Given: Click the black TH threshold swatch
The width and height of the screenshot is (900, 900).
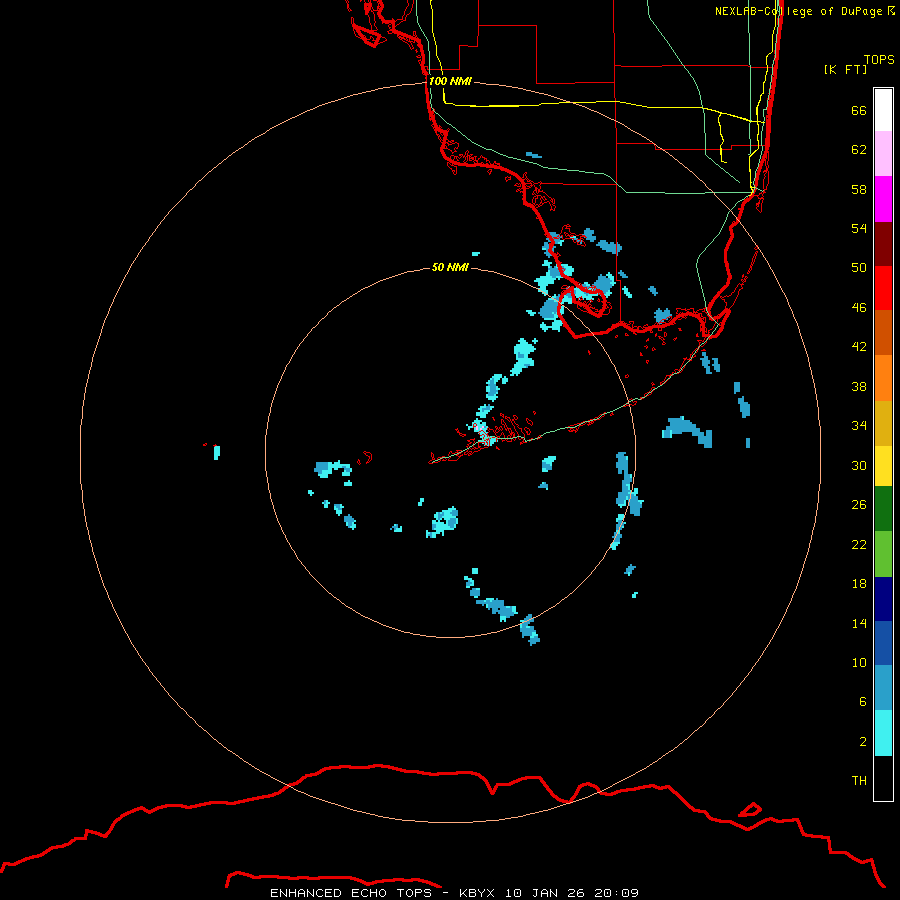Looking at the screenshot, I should (x=883, y=778).
